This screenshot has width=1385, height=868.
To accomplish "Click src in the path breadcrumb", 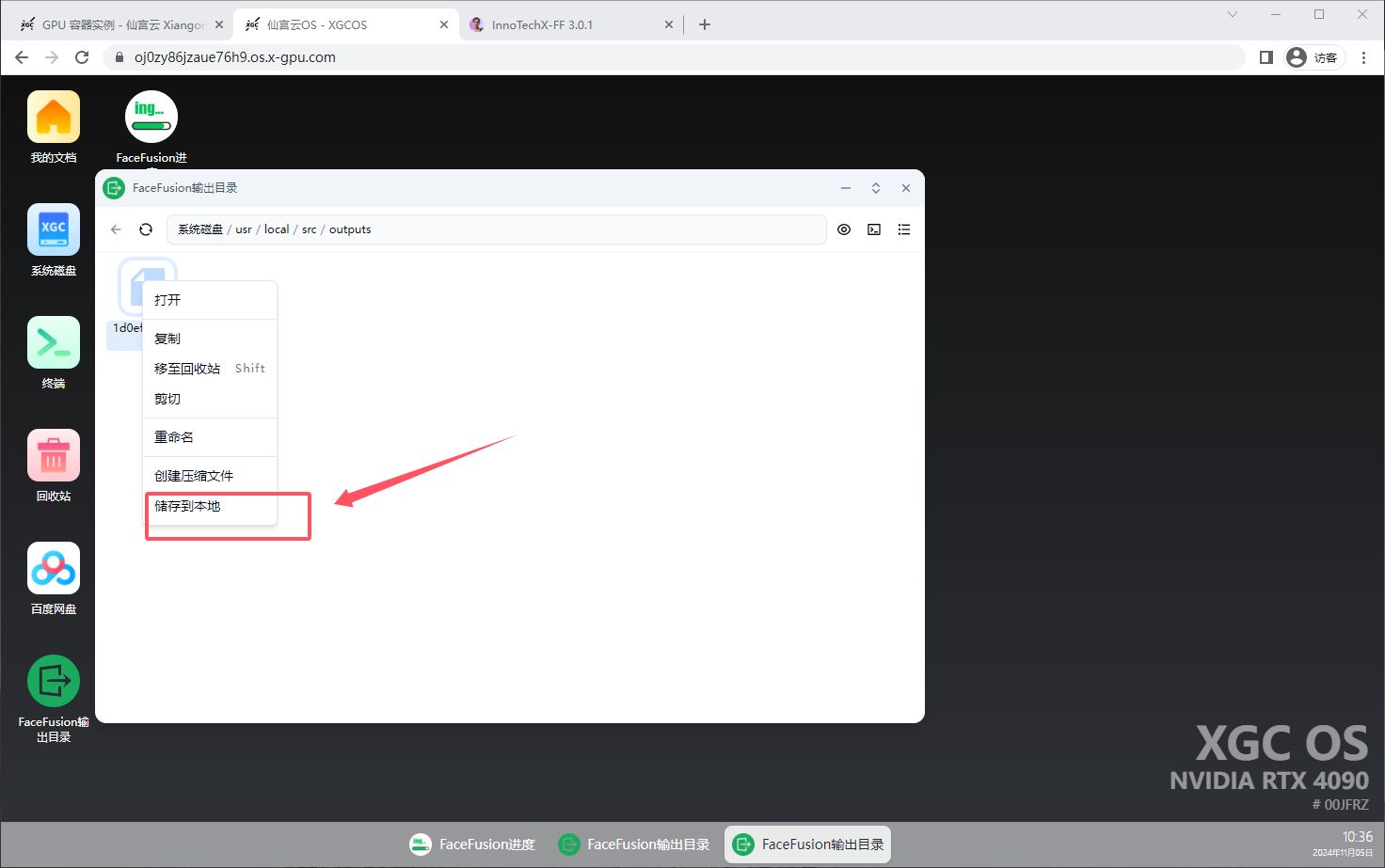I will [x=310, y=229].
